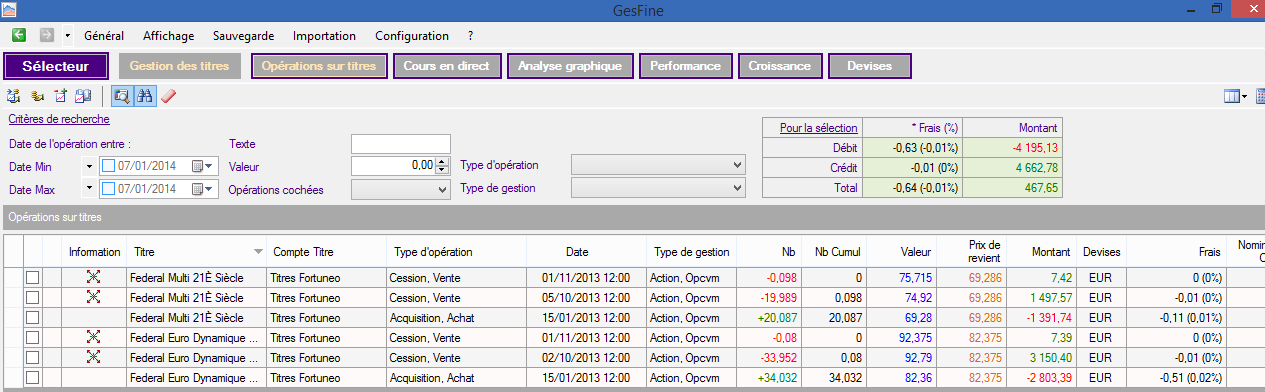Open the Configuration menu
This screenshot has width=1265, height=392.
click(411, 35)
